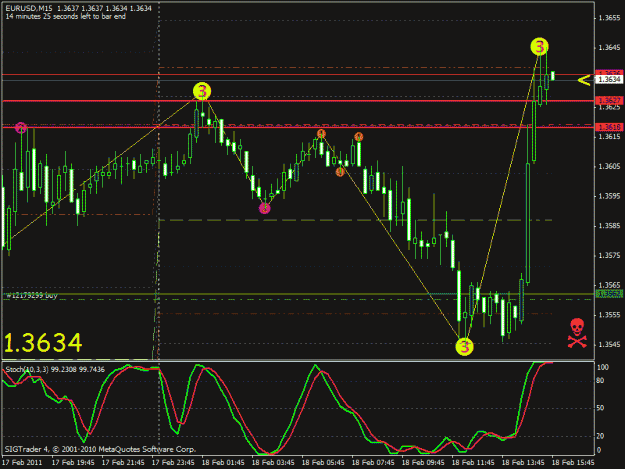Screen dimensions: 625x469
Task: Click the '17 Feb 23:45' time label
Action: click(x=173, y=463)
